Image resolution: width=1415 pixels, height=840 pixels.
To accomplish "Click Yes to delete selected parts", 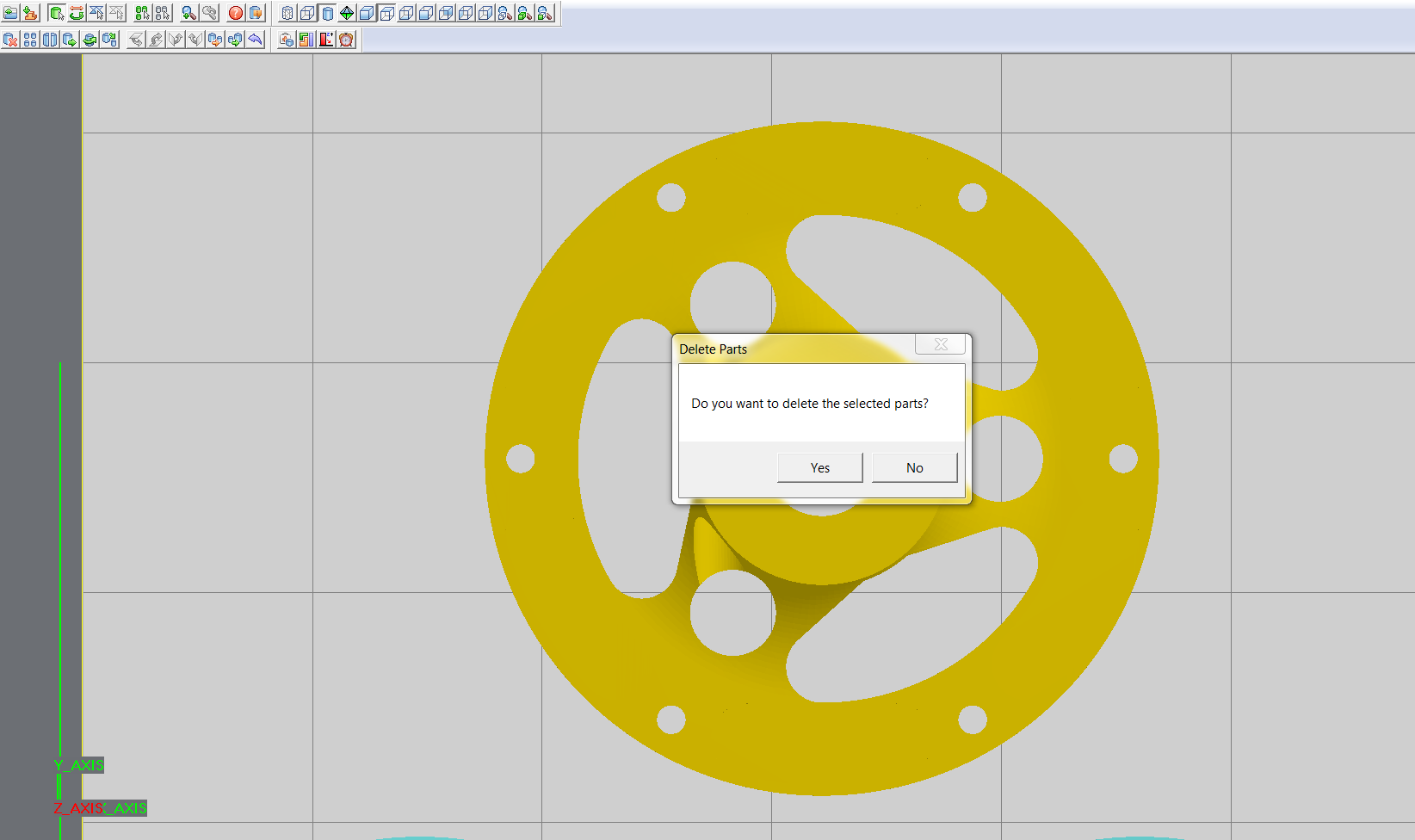I will coord(819,467).
